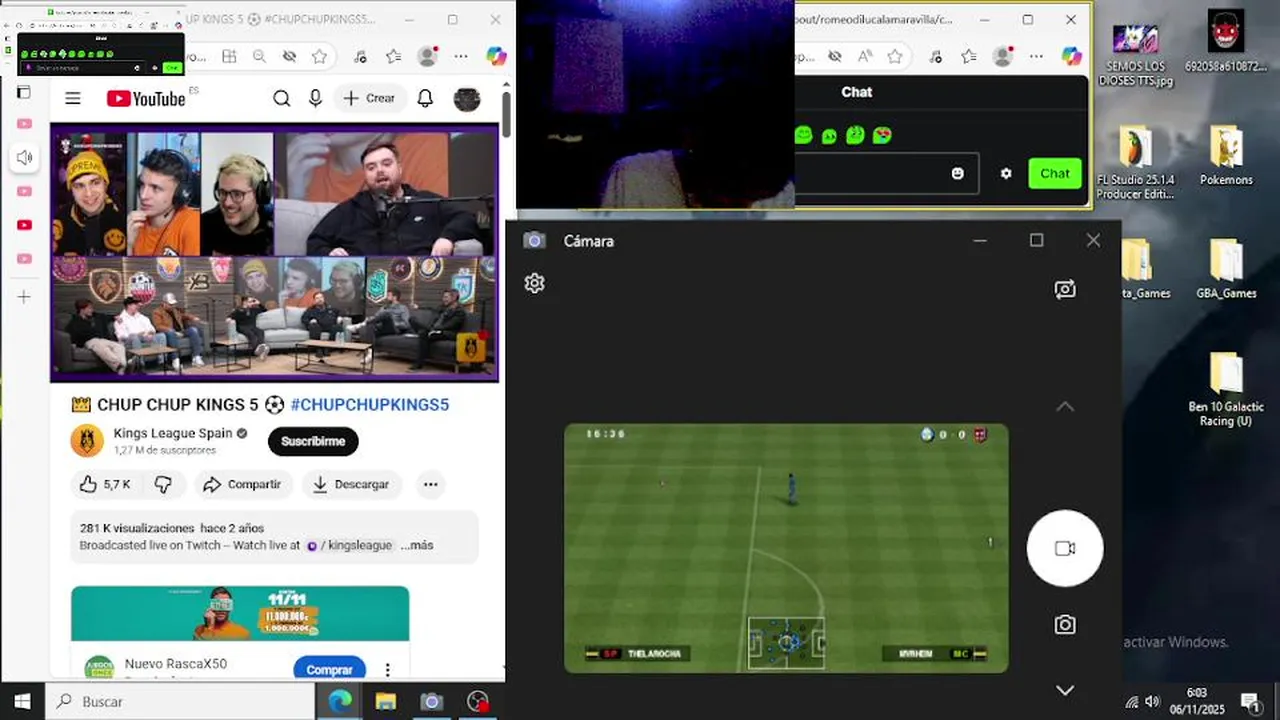Open FL Studio desktop shortcut
1280x720 pixels.
[x=1135, y=162]
